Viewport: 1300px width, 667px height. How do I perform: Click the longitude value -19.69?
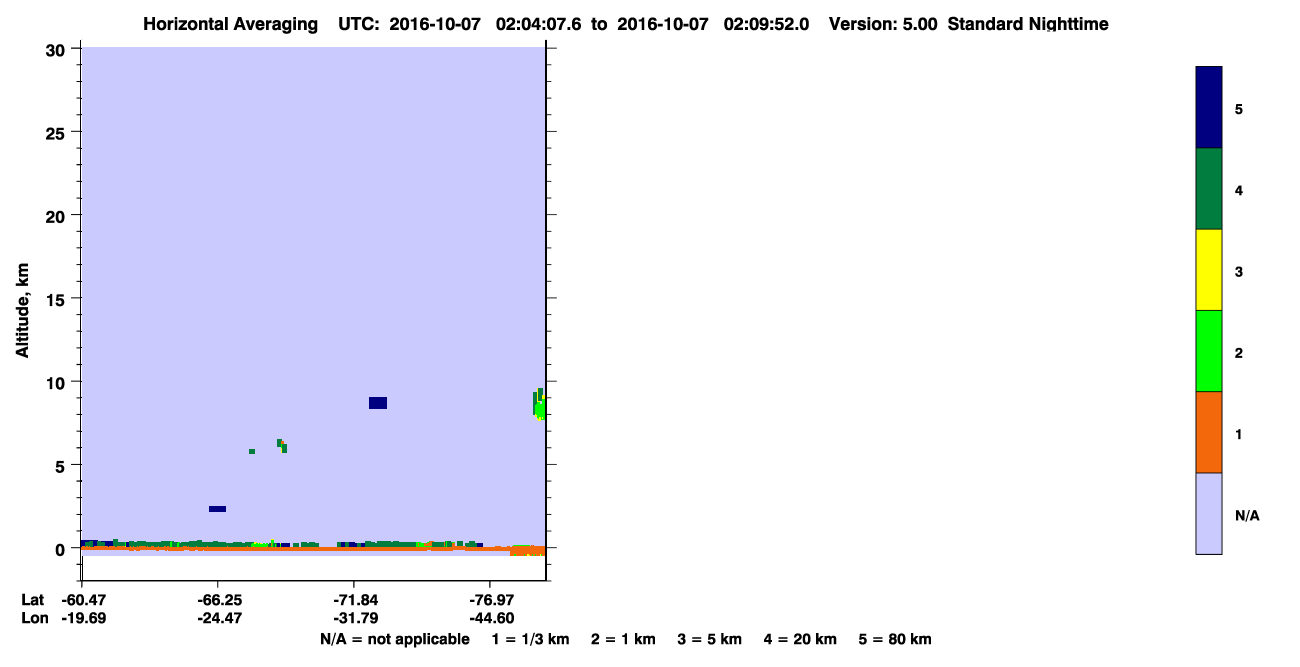[83, 618]
